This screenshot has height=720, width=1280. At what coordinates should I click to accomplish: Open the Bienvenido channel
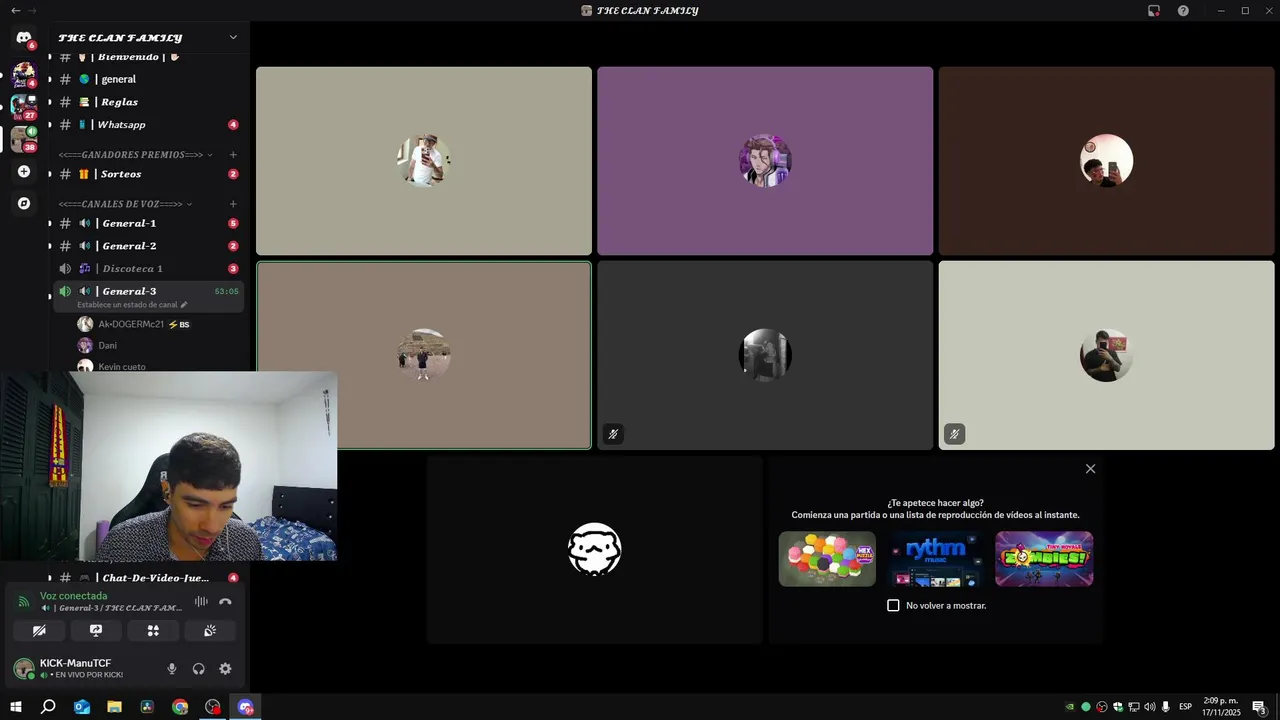148,57
